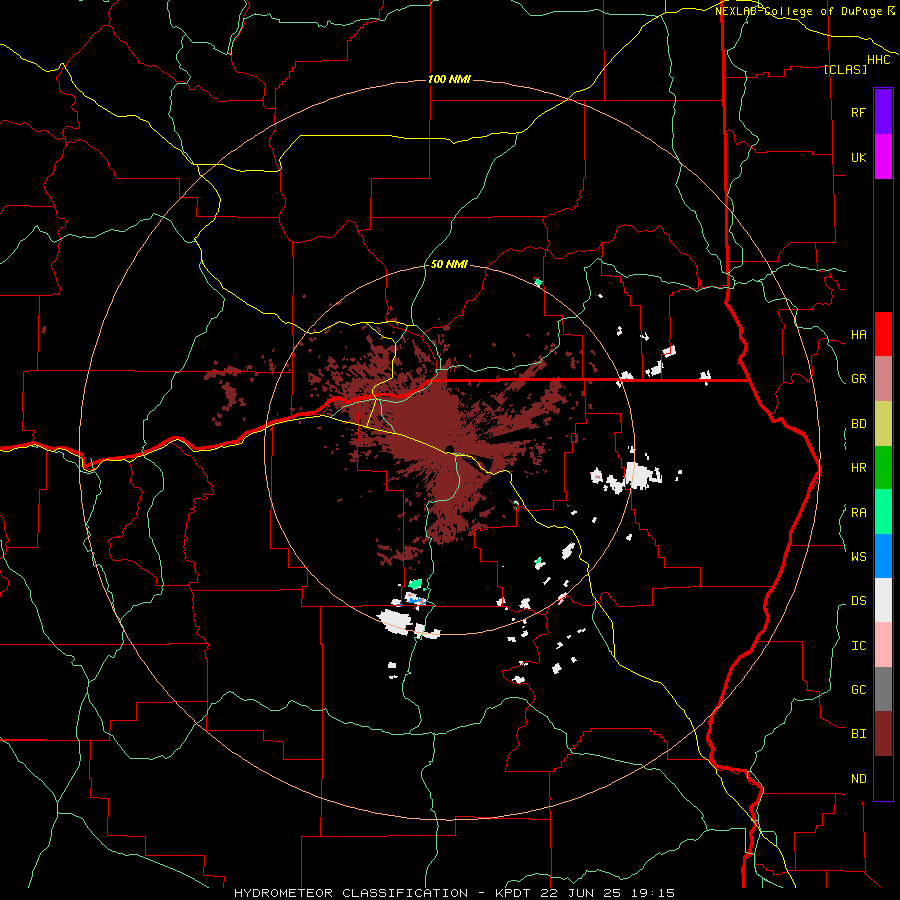
Task: Click the [CLAS] label
Action: click(845, 69)
